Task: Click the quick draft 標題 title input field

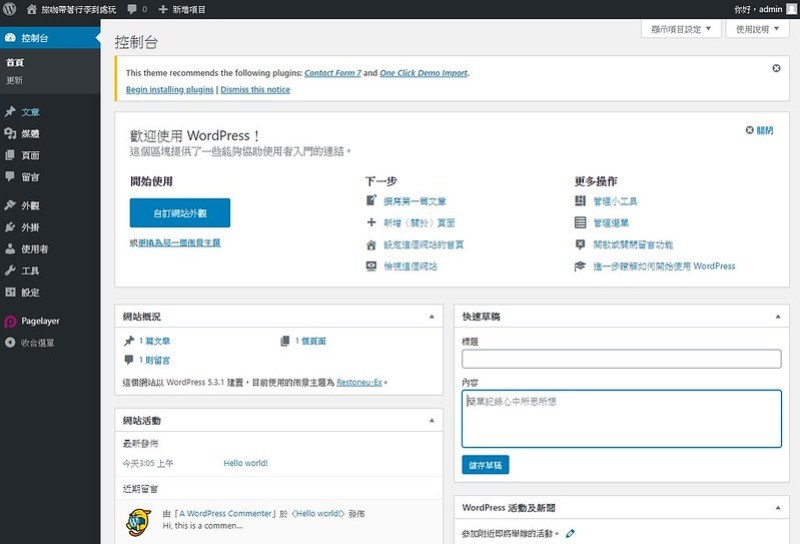Action: pos(621,359)
